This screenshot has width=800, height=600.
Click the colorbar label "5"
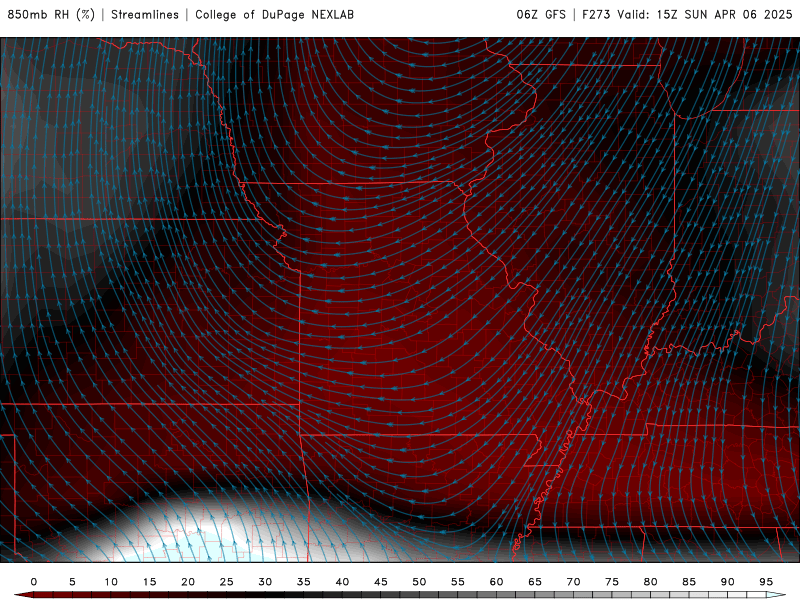(x=72, y=582)
